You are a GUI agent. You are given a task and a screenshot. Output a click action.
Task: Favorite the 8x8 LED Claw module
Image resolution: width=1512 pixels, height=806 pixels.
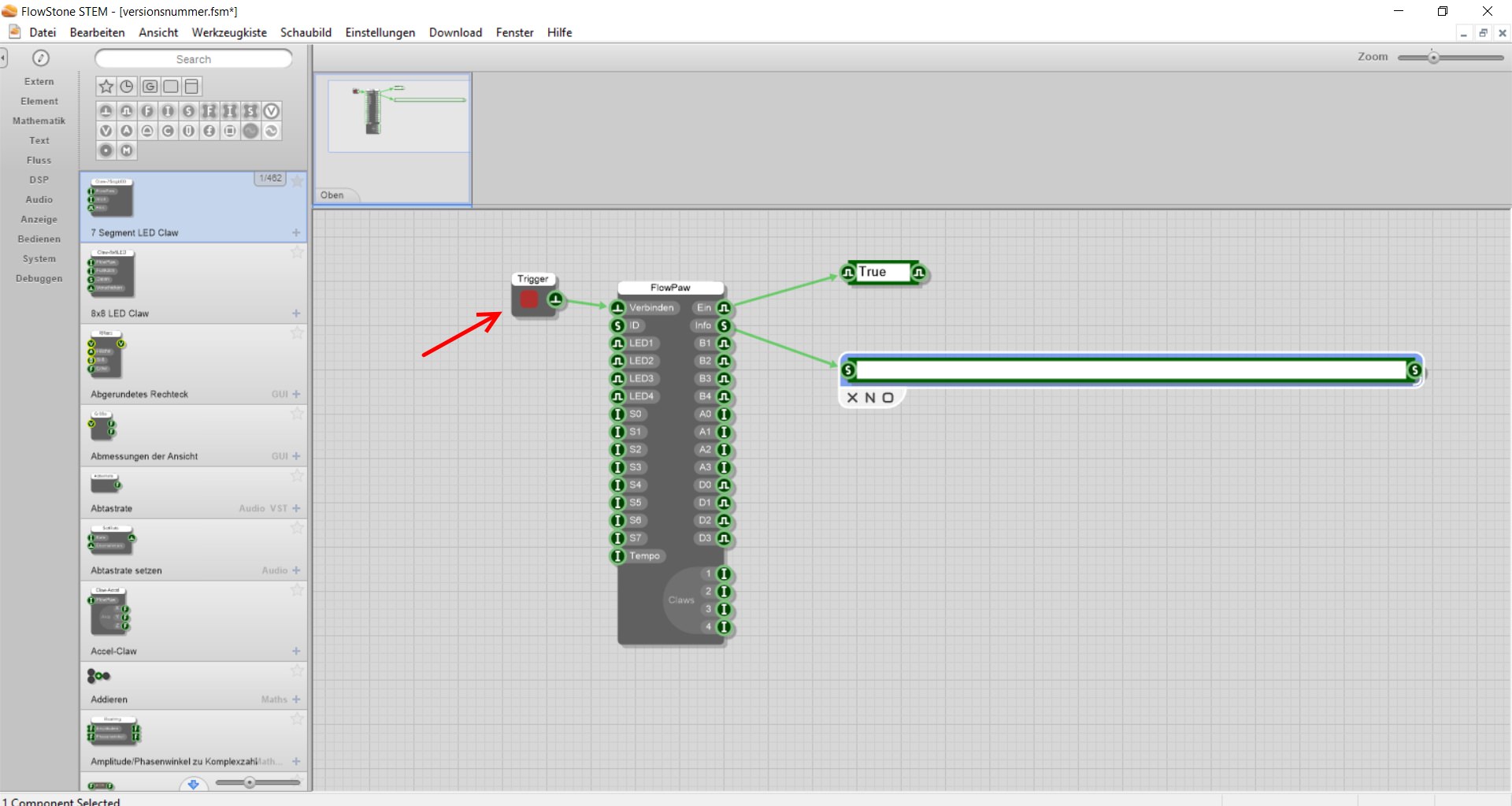coord(297,252)
